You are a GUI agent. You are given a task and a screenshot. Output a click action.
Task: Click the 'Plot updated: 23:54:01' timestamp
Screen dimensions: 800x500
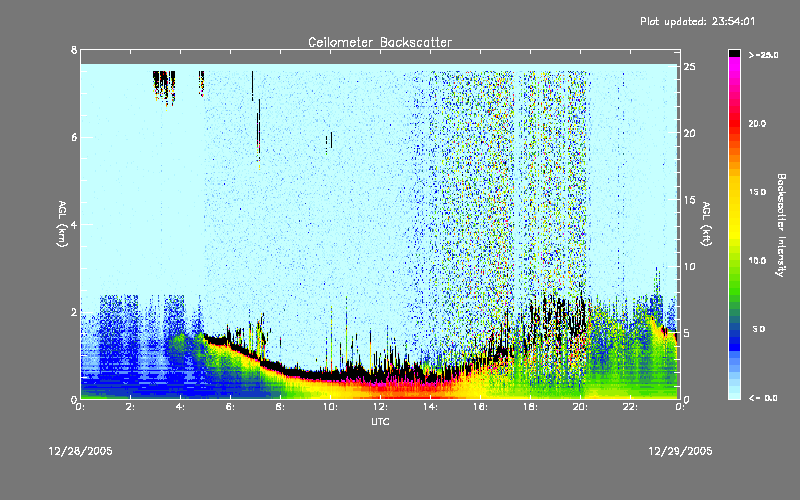[697, 21]
